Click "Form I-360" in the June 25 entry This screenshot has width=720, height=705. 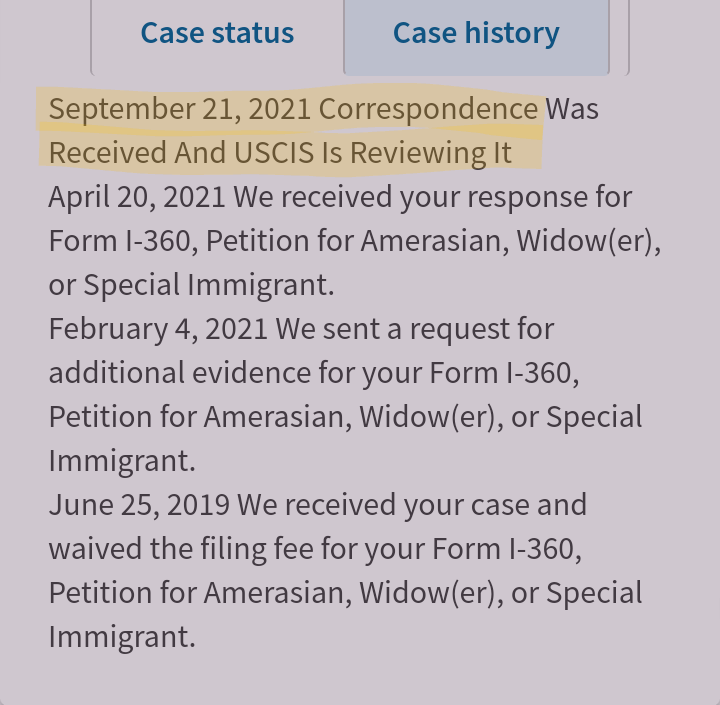pos(501,548)
